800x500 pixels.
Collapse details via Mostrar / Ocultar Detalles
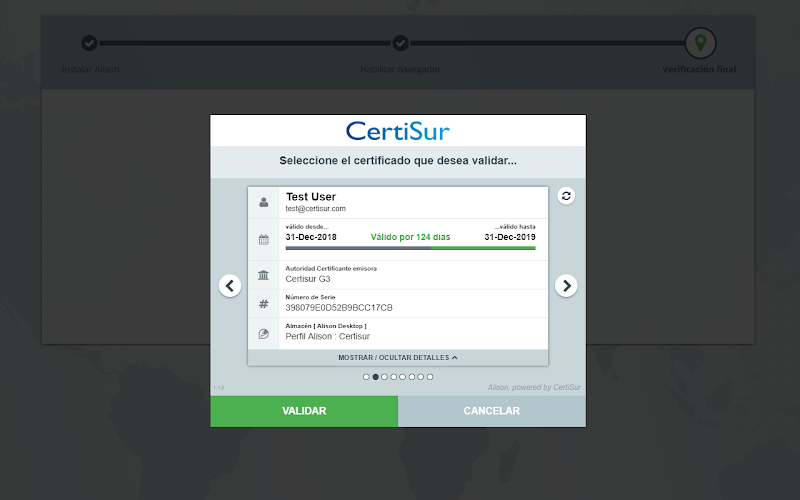point(398,358)
